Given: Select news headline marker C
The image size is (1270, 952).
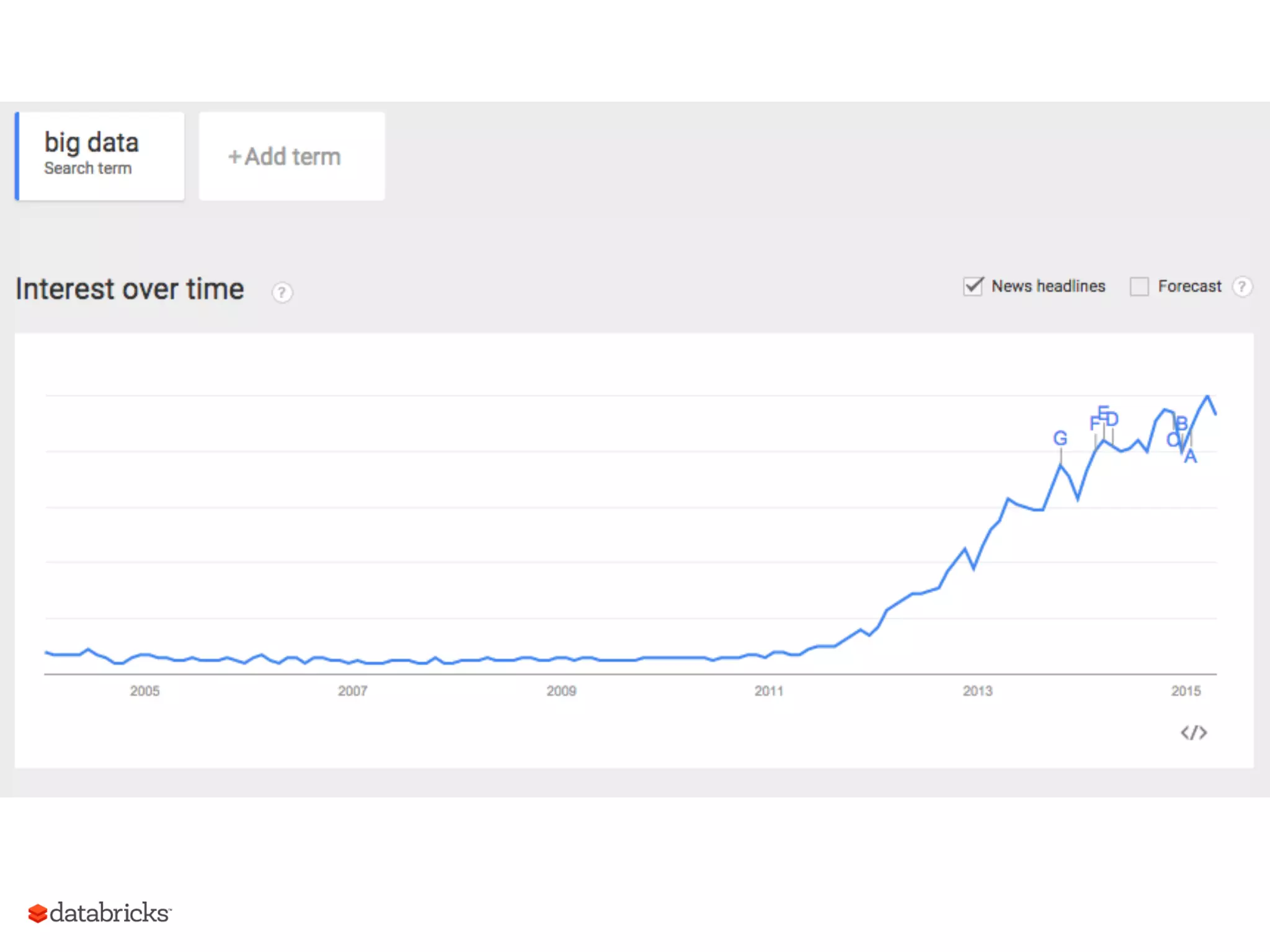Looking at the screenshot, I should pyautogui.click(x=1173, y=440).
